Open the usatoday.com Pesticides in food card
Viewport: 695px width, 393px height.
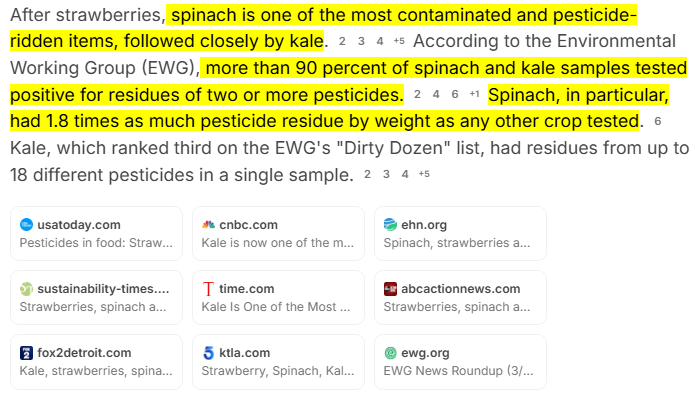97,233
